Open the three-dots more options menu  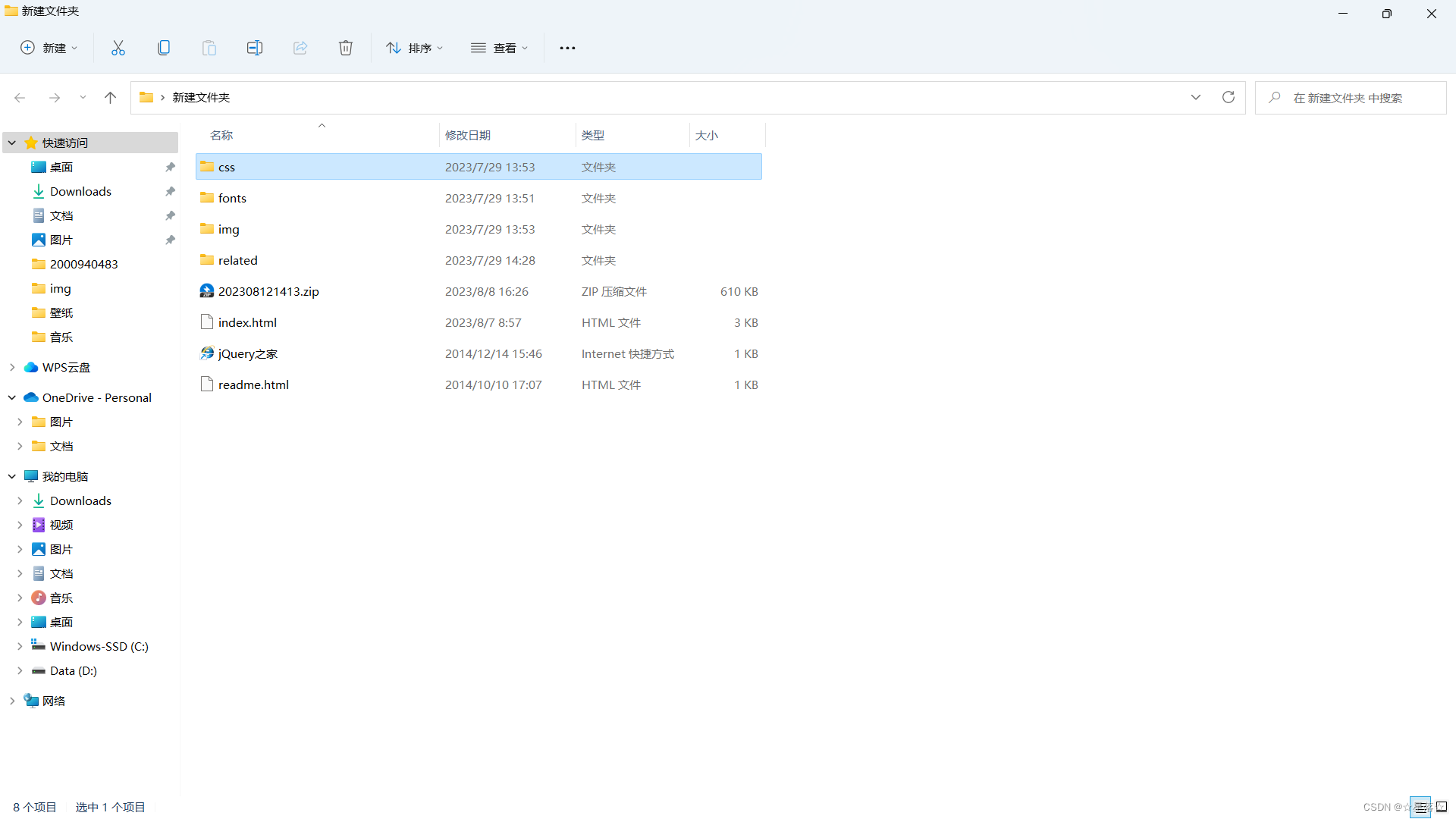tap(567, 48)
